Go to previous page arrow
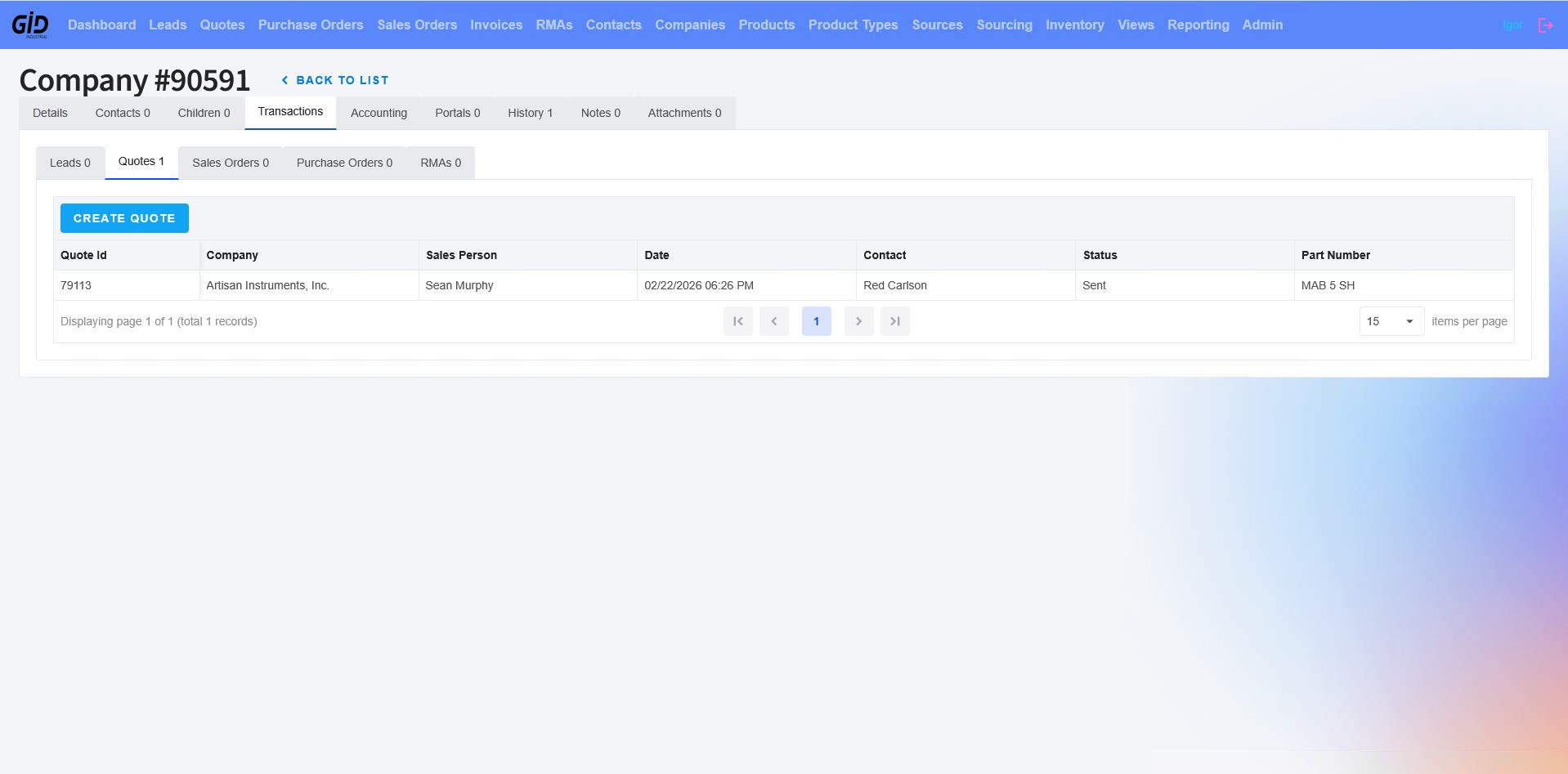 773,321
